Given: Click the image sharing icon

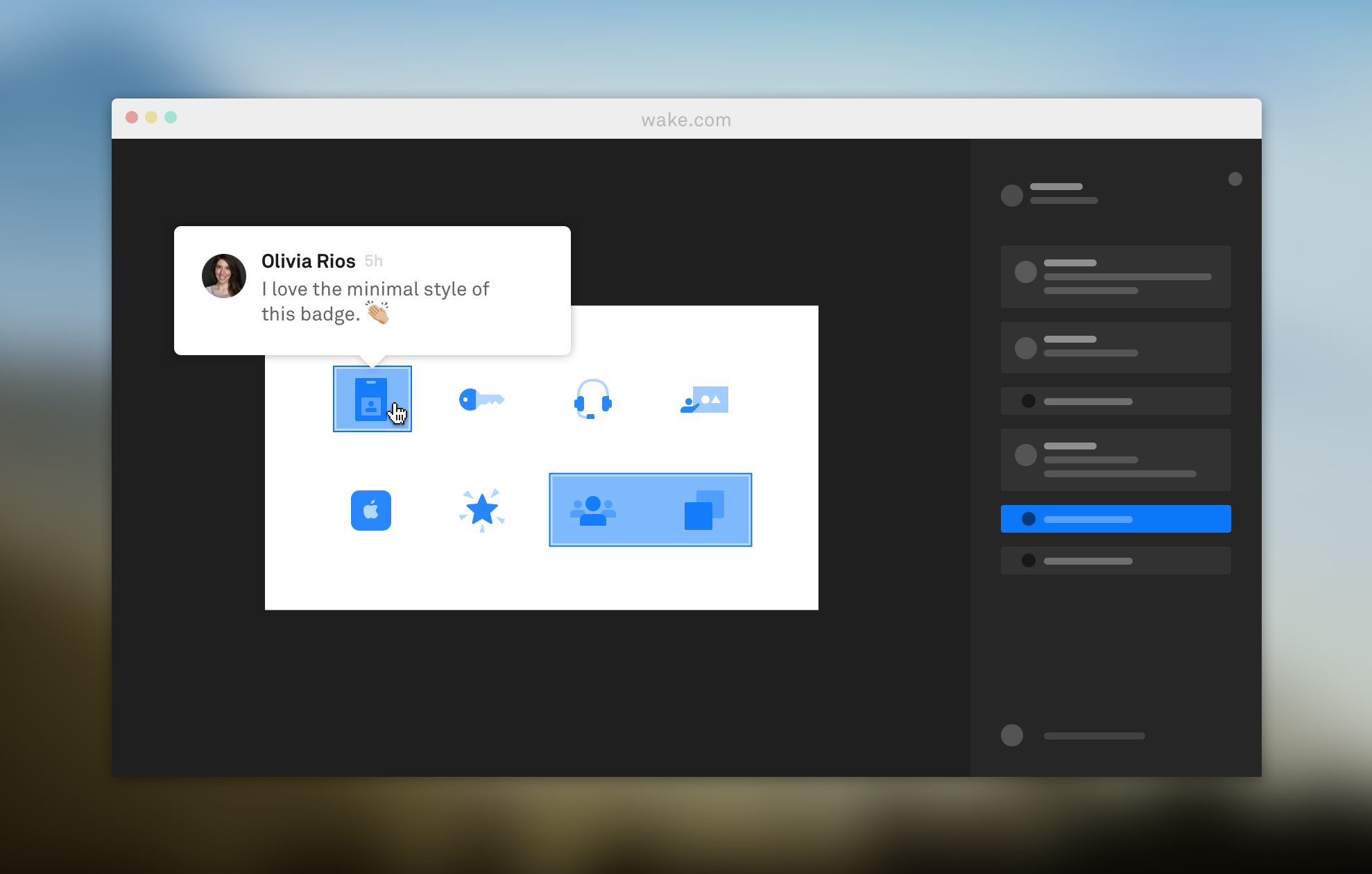Looking at the screenshot, I should [x=705, y=400].
